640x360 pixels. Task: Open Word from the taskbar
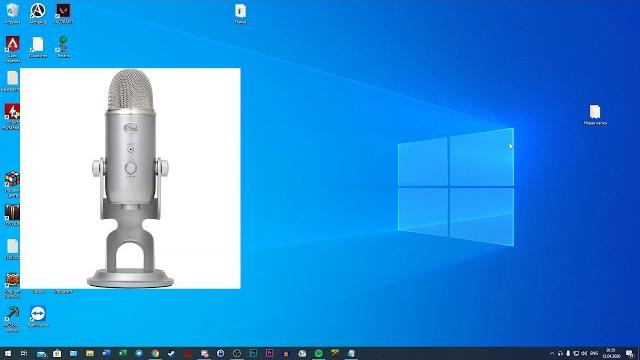point(106,353)
